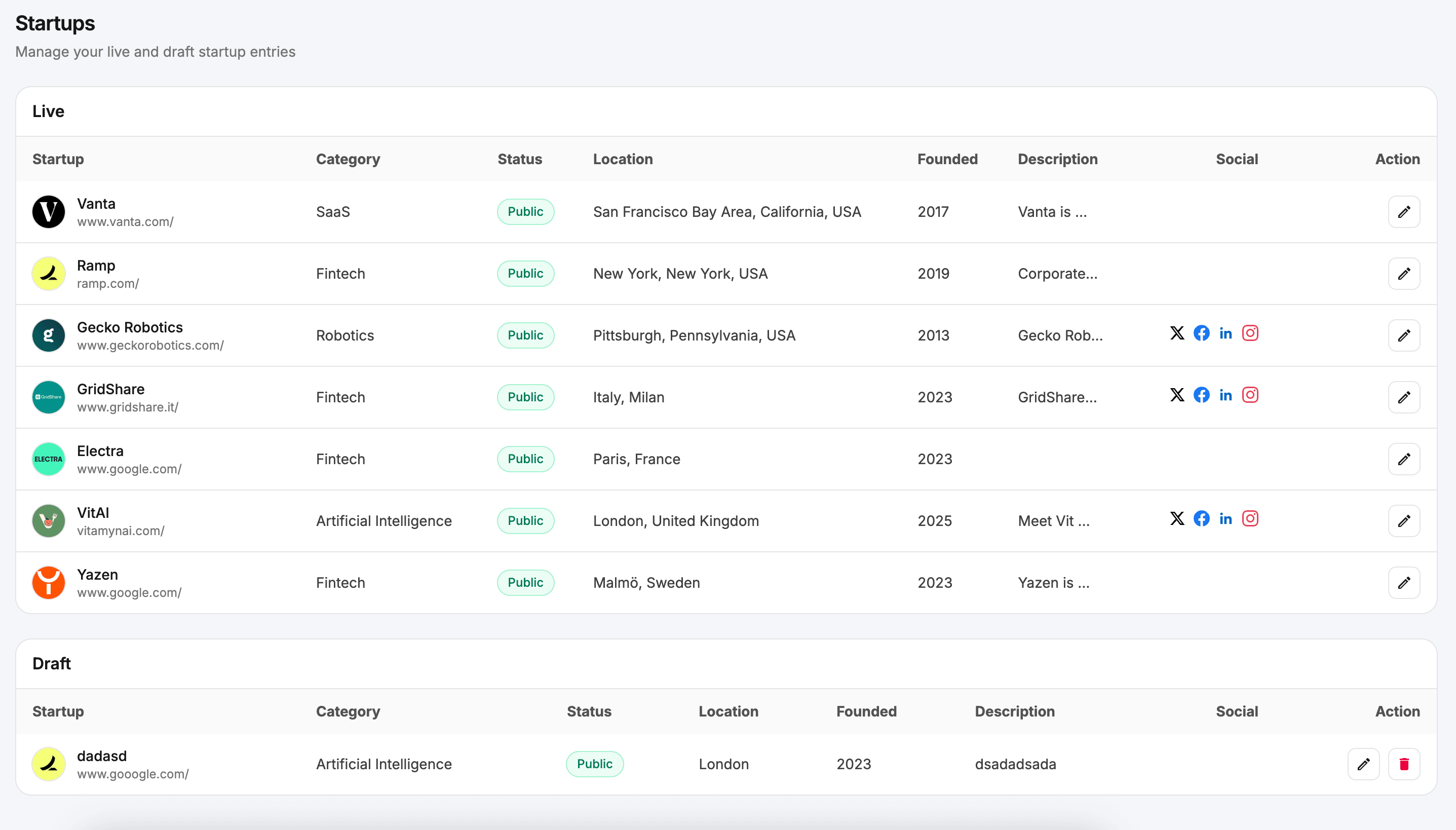Open VitAI Facebook page
The height and width of the screenshot is (830, 1456).
point(1202,518)
